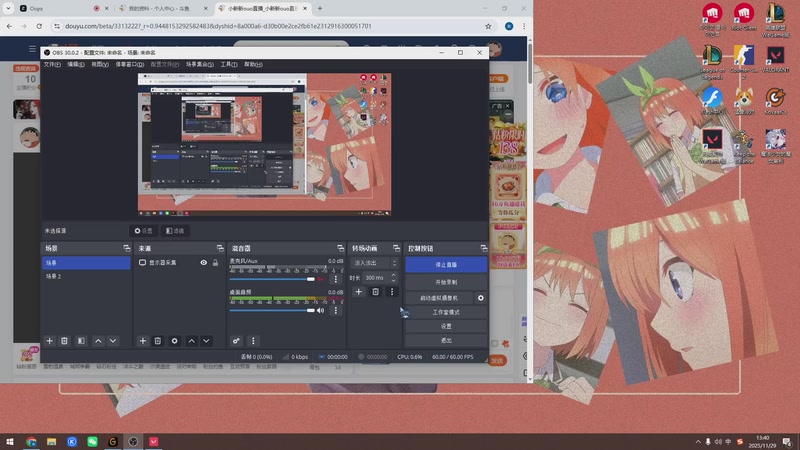Float the 混音器 dock with its pop-out icon

340,248
